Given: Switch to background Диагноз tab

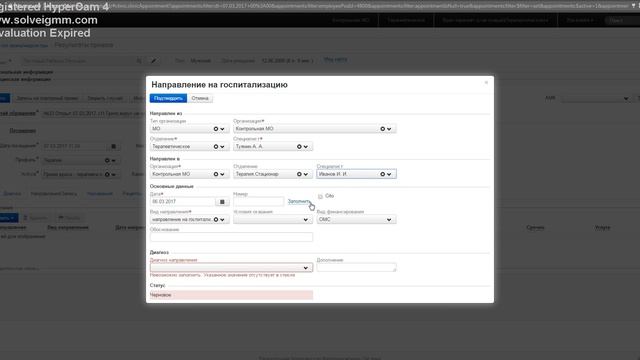Looking at the screenshot, I should point(12,194).
